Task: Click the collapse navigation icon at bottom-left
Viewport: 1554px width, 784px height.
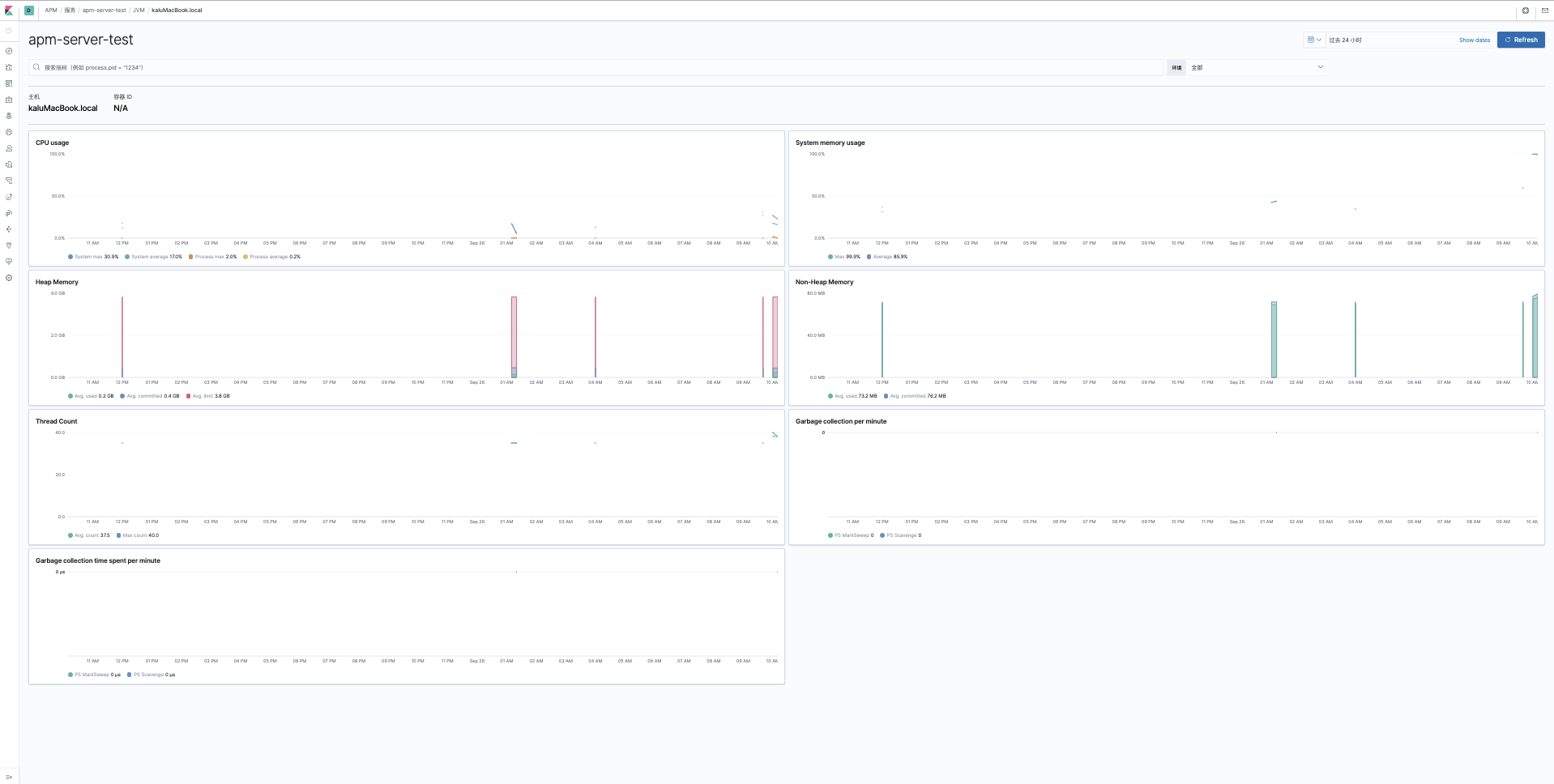Action: point(8,775)
